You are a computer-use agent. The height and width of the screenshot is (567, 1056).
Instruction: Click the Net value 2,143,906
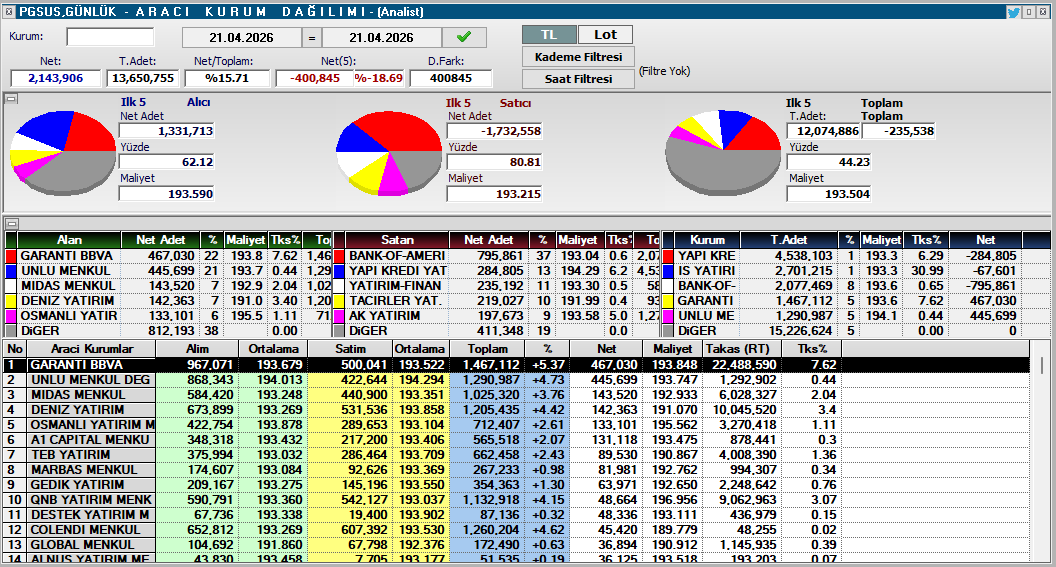coord(56,78)
